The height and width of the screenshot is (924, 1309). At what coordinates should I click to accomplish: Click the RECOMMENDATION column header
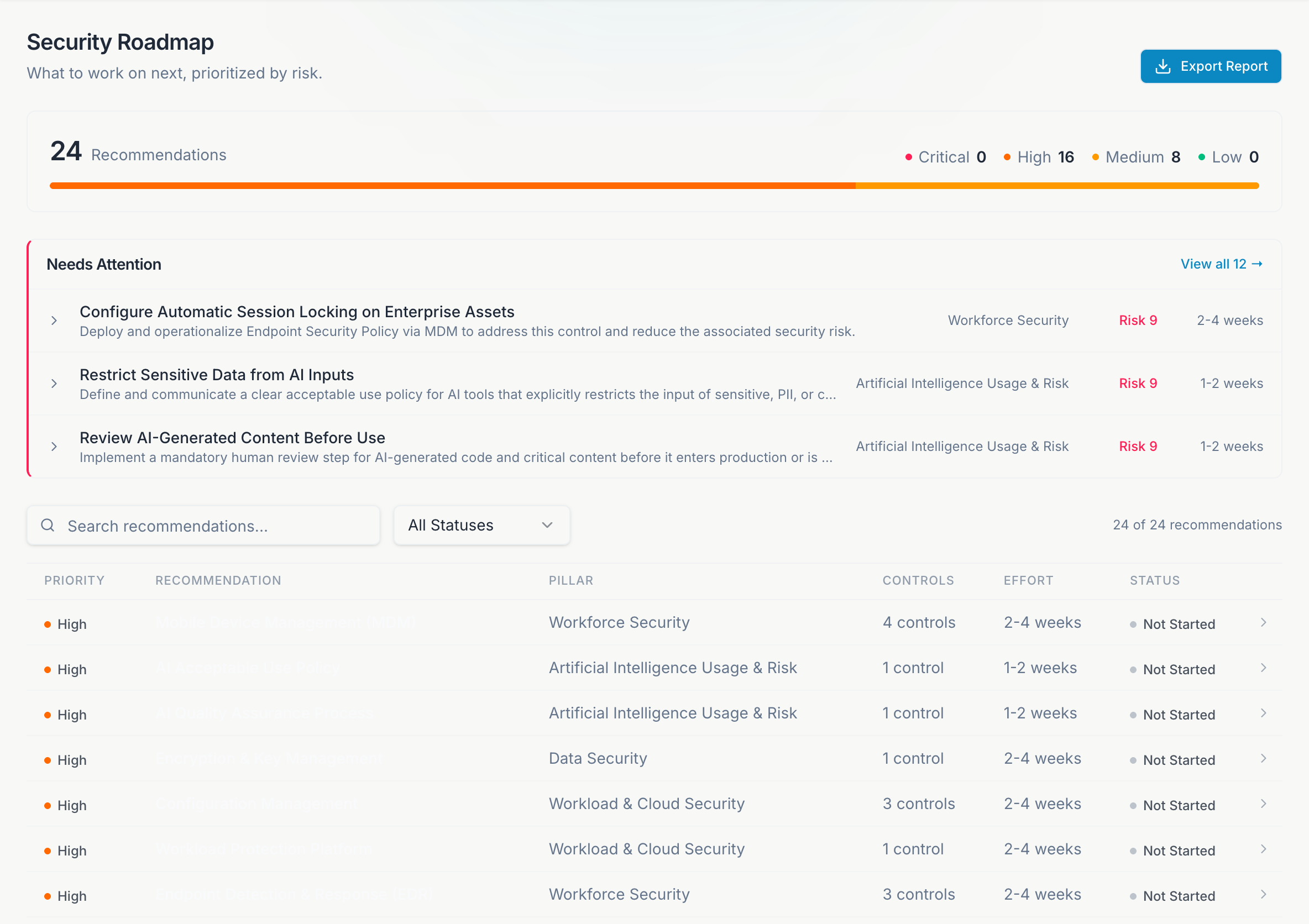pos(218,580)
